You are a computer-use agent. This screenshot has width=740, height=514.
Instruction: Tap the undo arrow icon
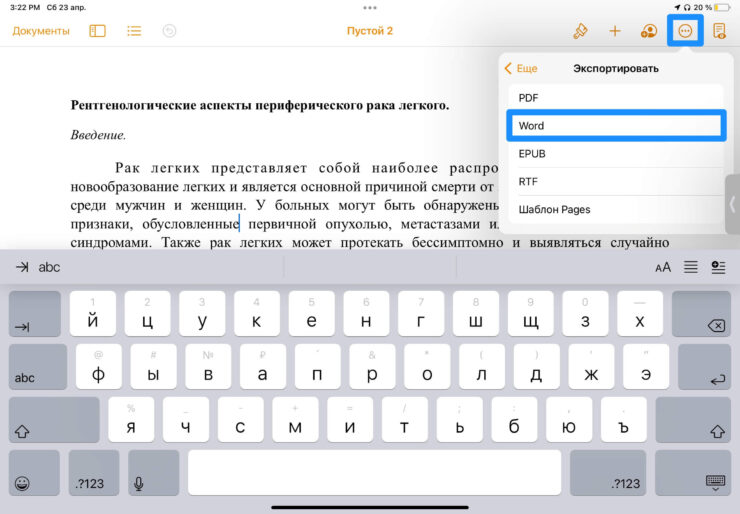click(169, 31)
